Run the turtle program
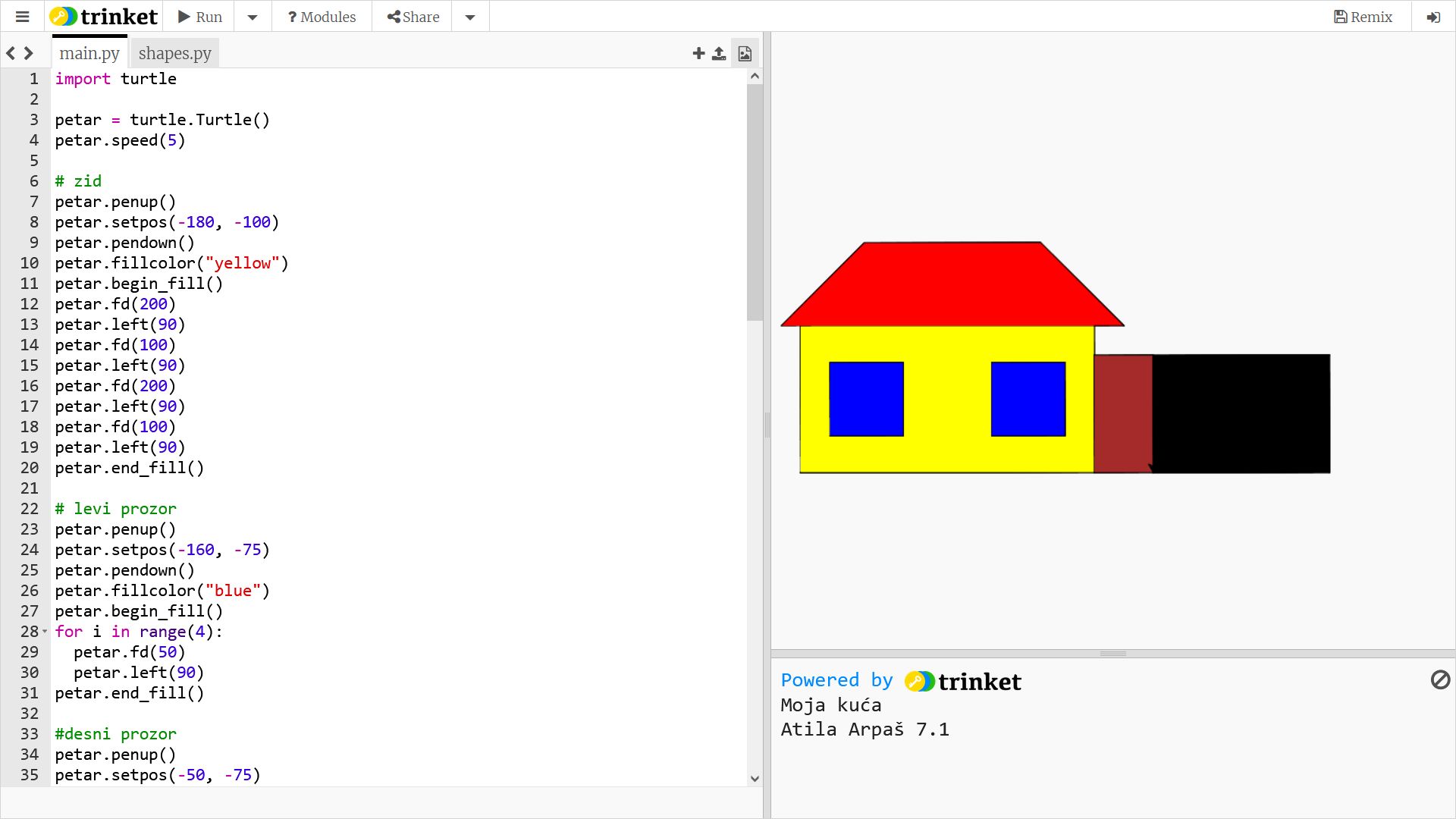This screenshot has width=1456, height=819. pyautogui.click(x=200, y=17)
